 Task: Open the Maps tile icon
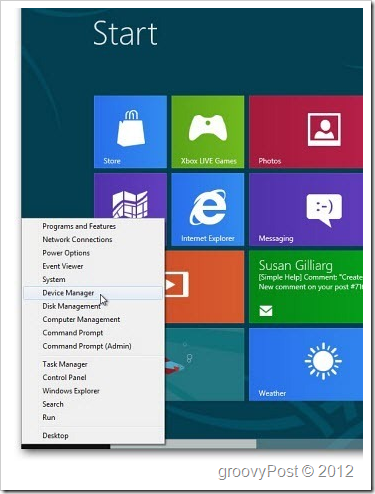(130, 205)
